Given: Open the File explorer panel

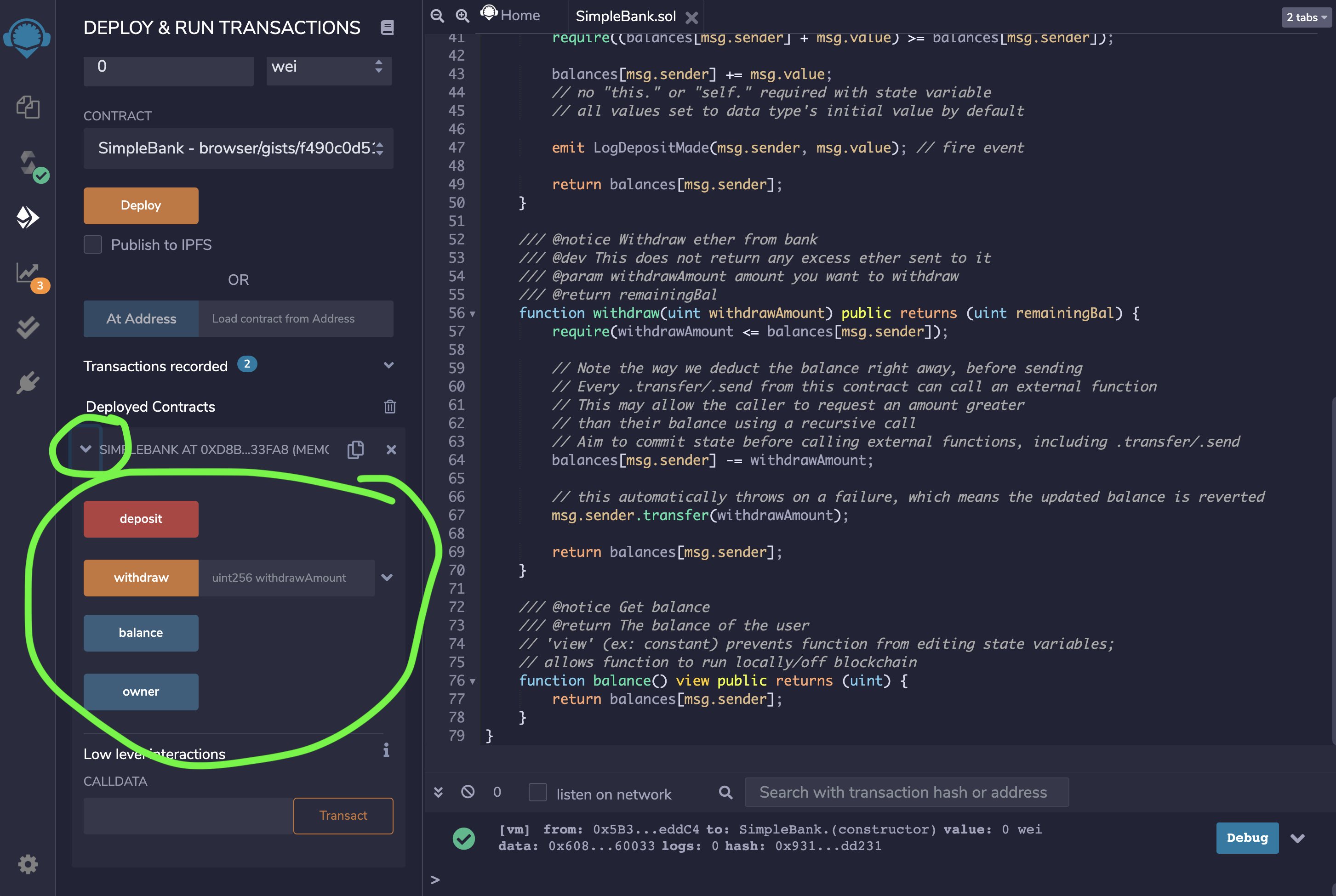Looking at the screenshot, I should click(27, 107).
